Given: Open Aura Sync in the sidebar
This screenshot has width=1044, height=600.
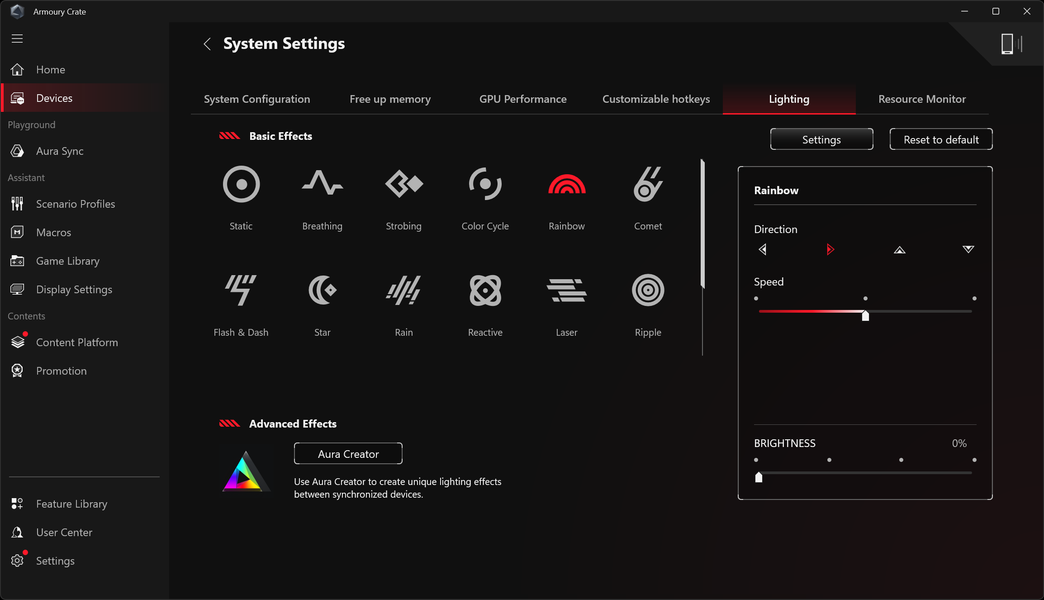Looking at the screenshot, I should coord(85,151).
